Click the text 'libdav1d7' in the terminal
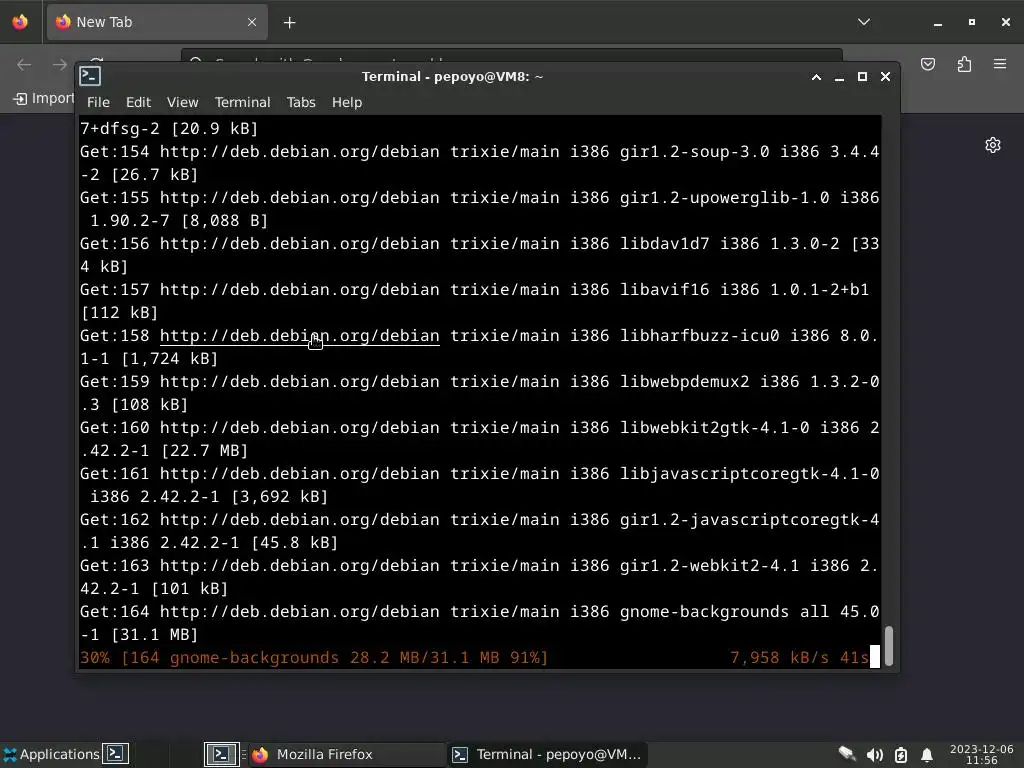 pos(664,244)
